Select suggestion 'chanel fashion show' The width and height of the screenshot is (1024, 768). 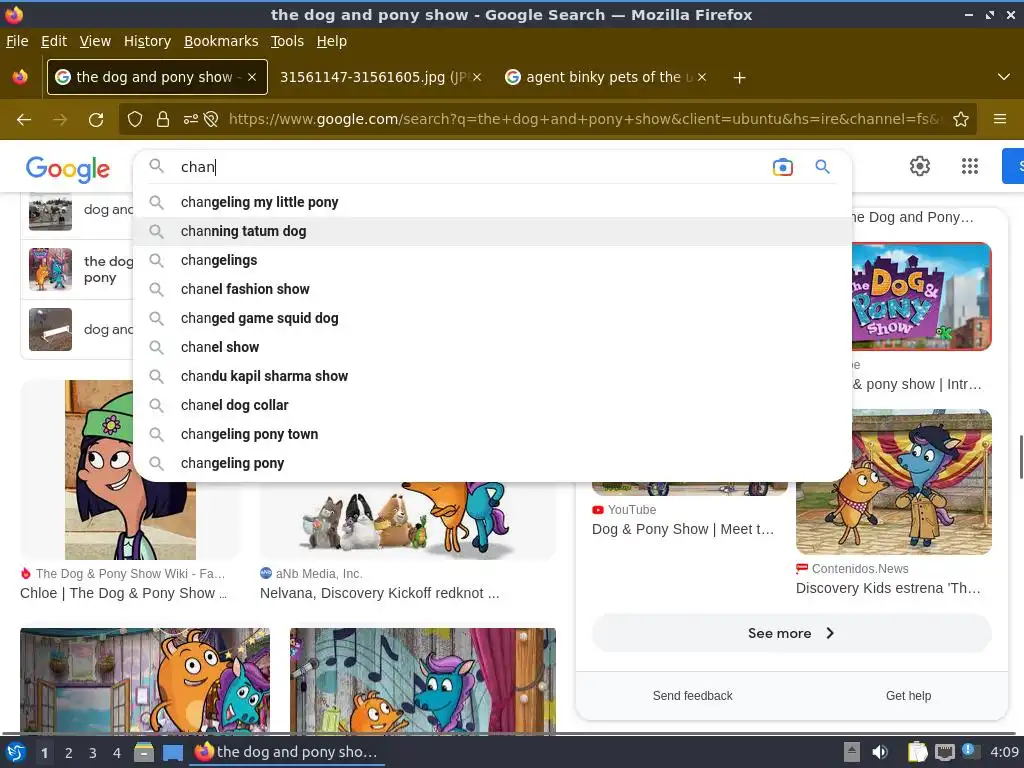[492, 289]
